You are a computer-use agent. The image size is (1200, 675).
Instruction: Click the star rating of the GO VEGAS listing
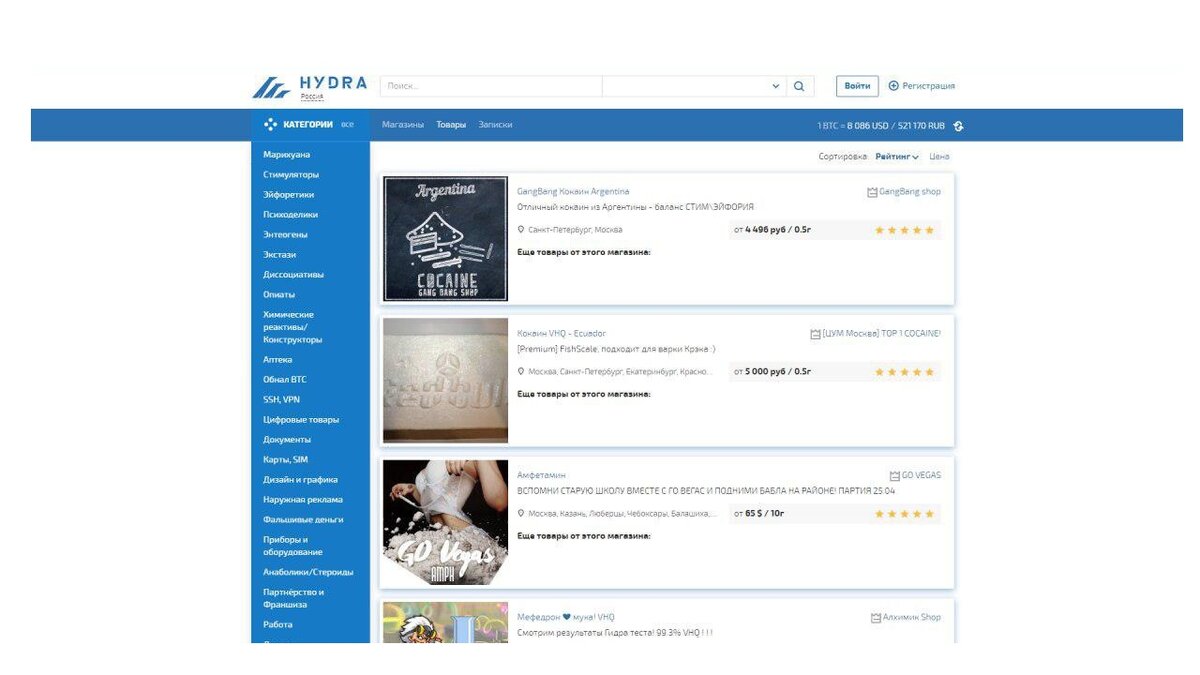(x=904, y=514)
